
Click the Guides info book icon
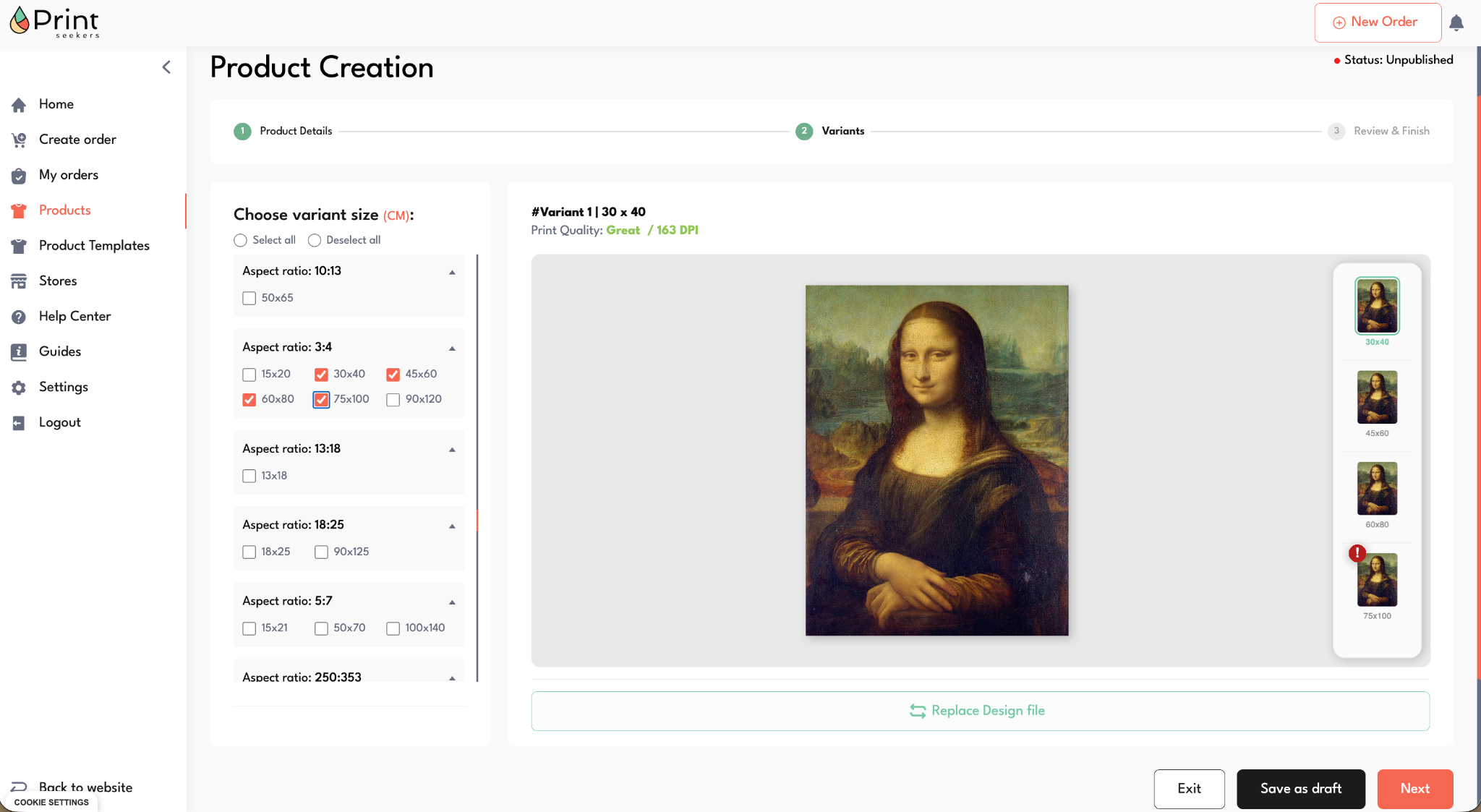19,352
